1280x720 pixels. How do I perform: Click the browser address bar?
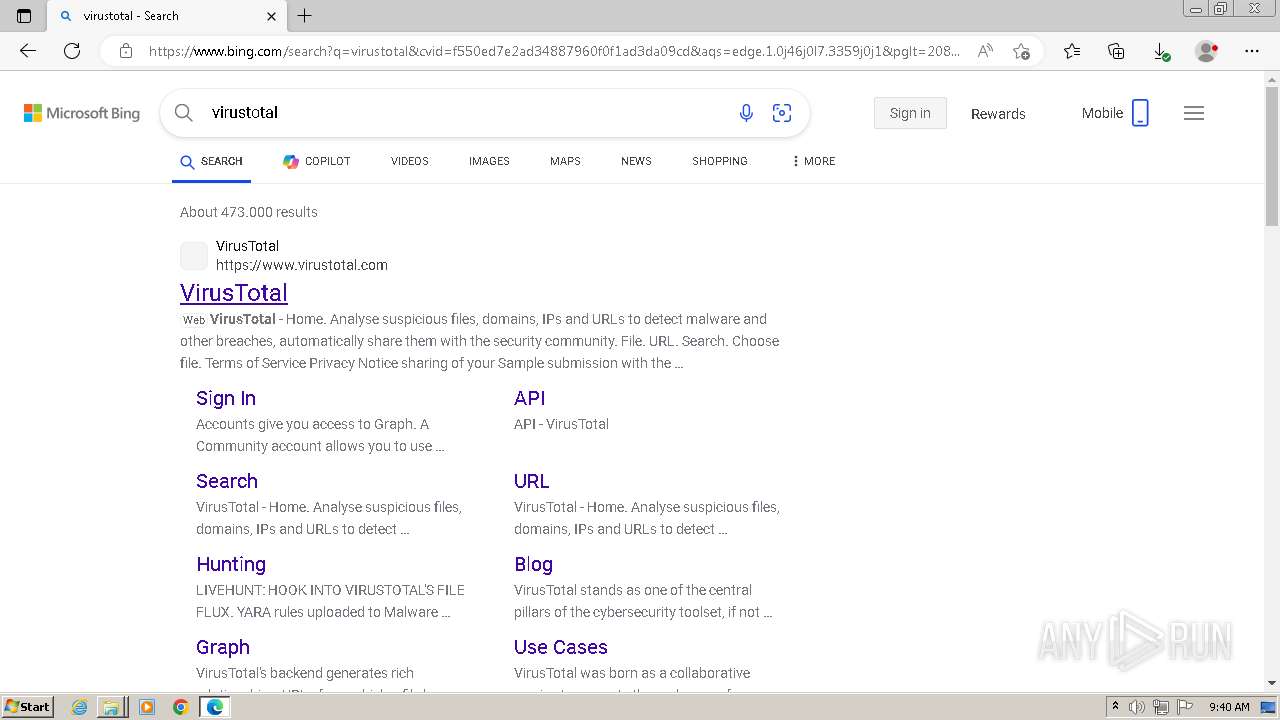pyautogui.click(x=555, y=51)
